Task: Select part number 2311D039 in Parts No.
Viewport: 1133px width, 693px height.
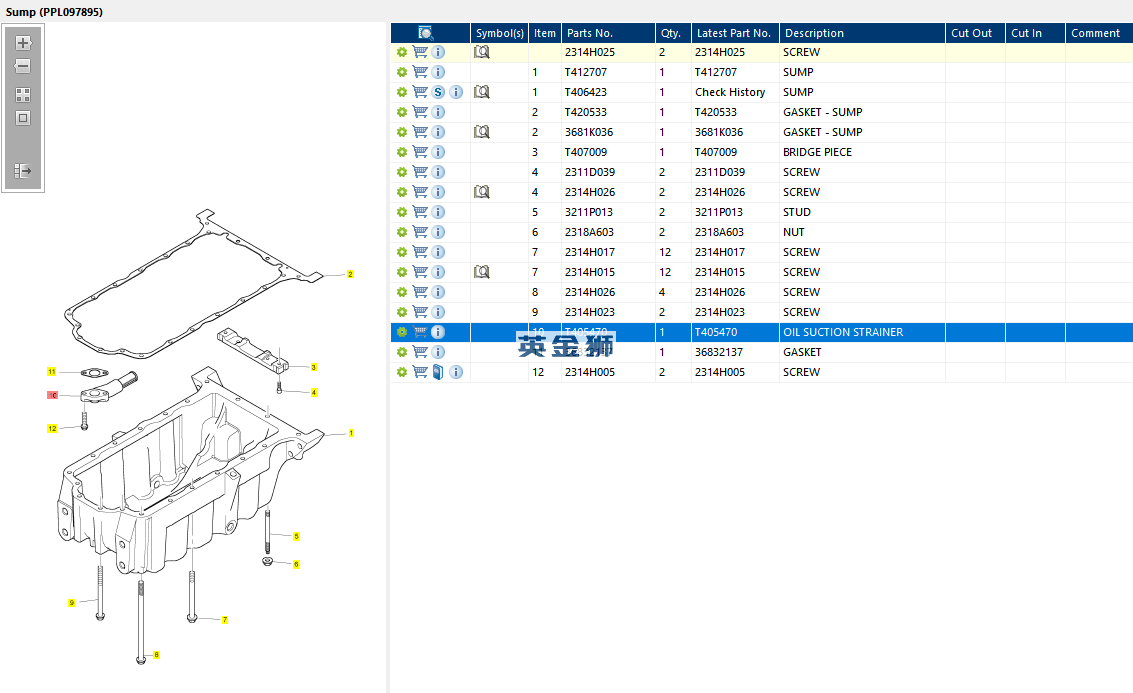Action: [590, 172]
